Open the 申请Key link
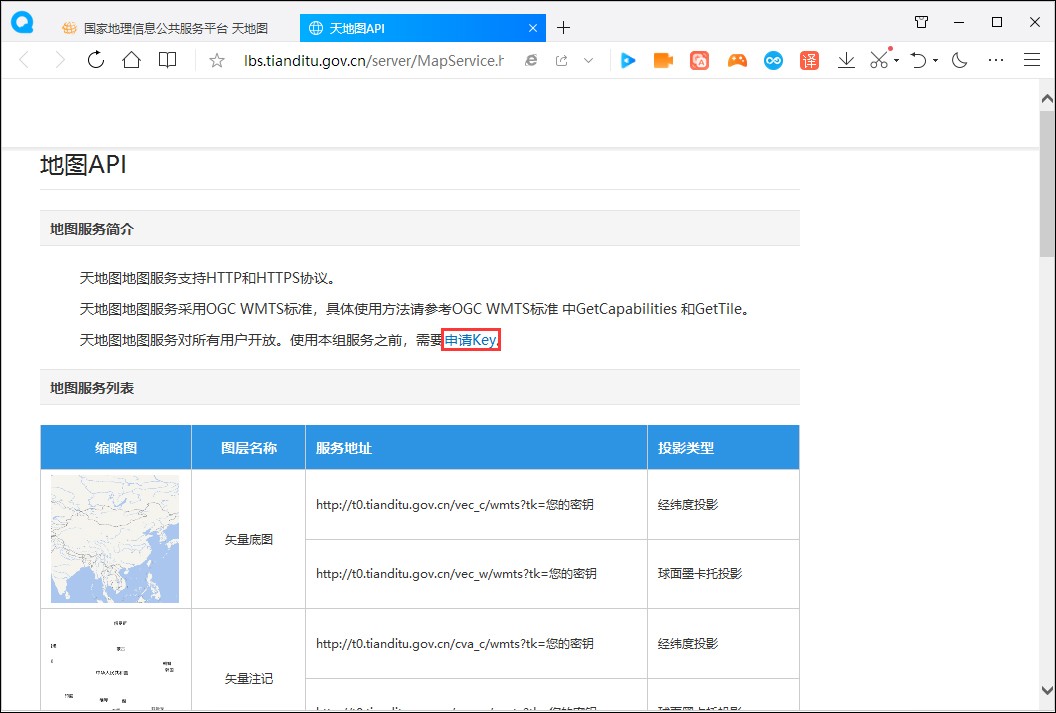 469,339
